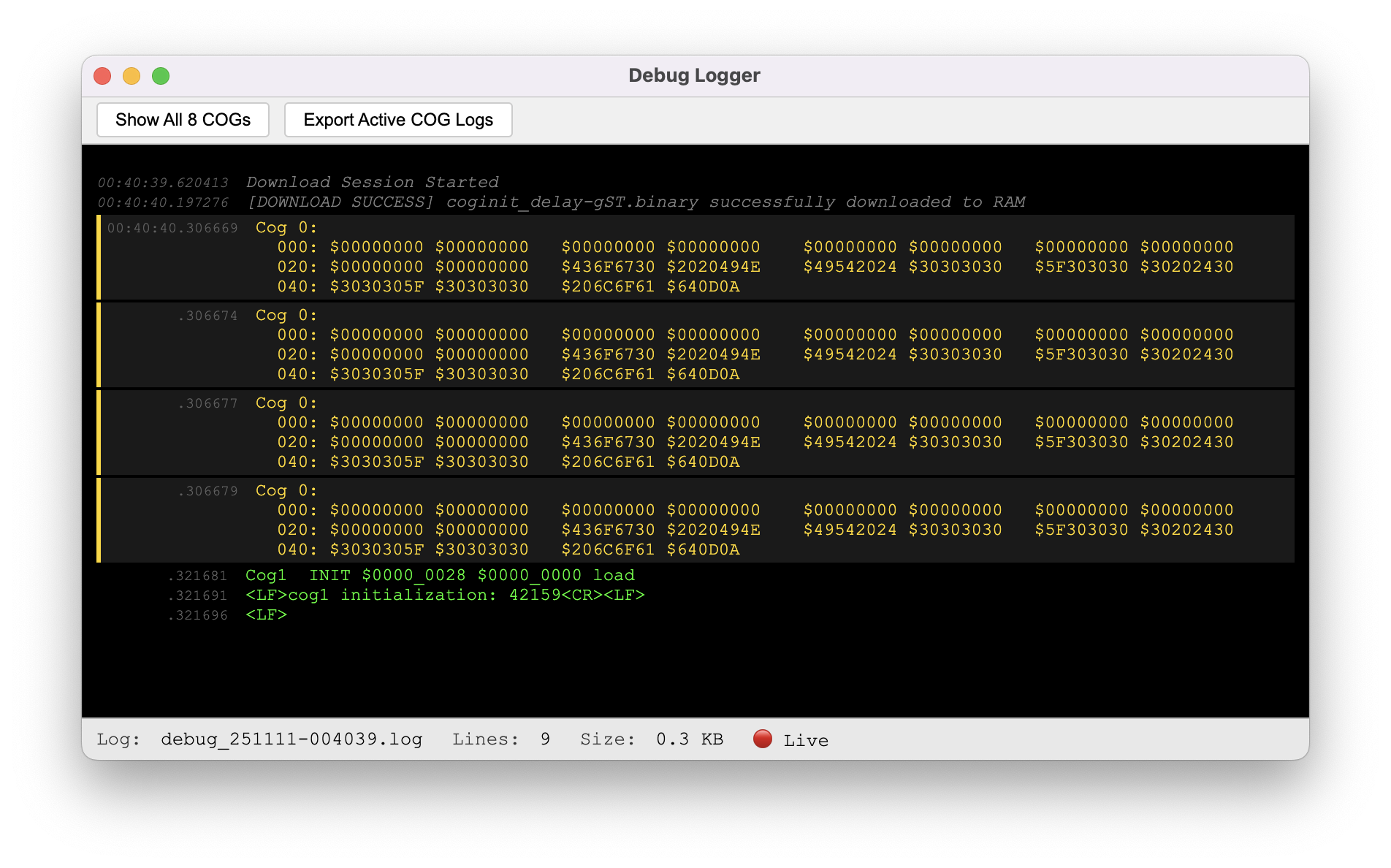Viewport: 1391px width, 868px height.
Task: Click the Size 0.3 KB status indicator
Action: click(x=651, y=739)
